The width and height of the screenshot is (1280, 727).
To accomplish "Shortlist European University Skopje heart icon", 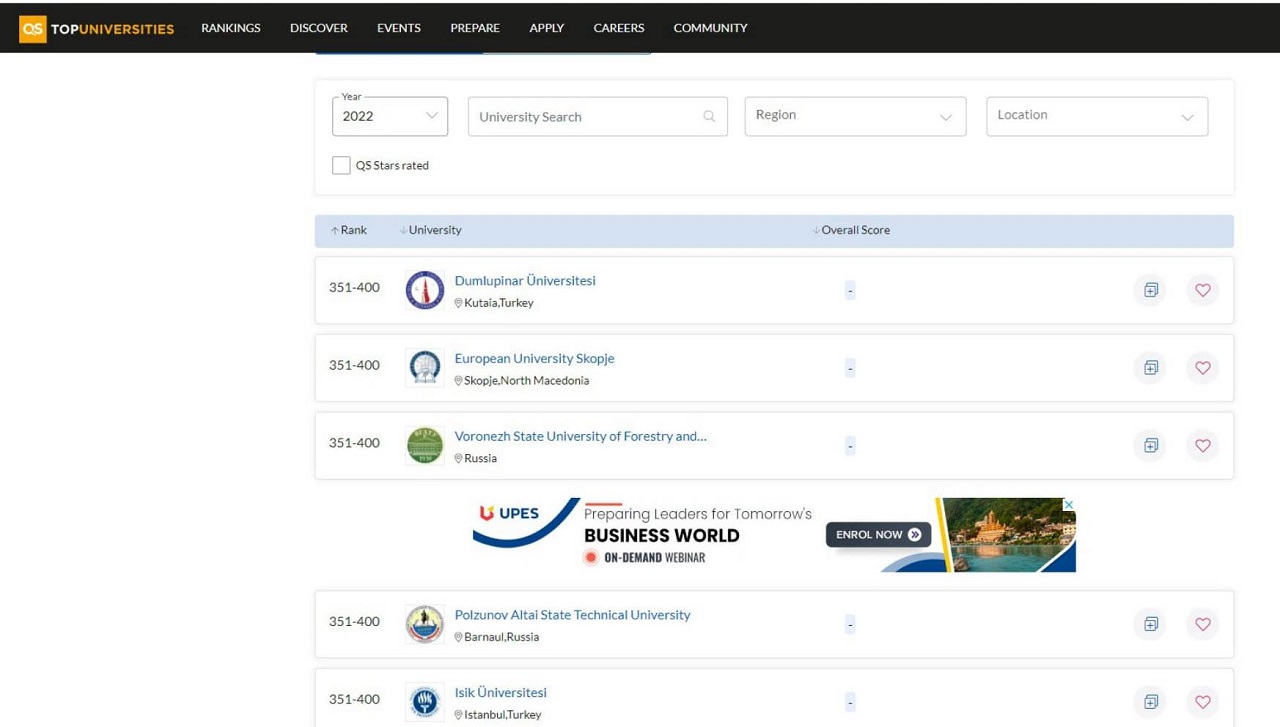I will pyautogui.click(x=1203, y=368).
